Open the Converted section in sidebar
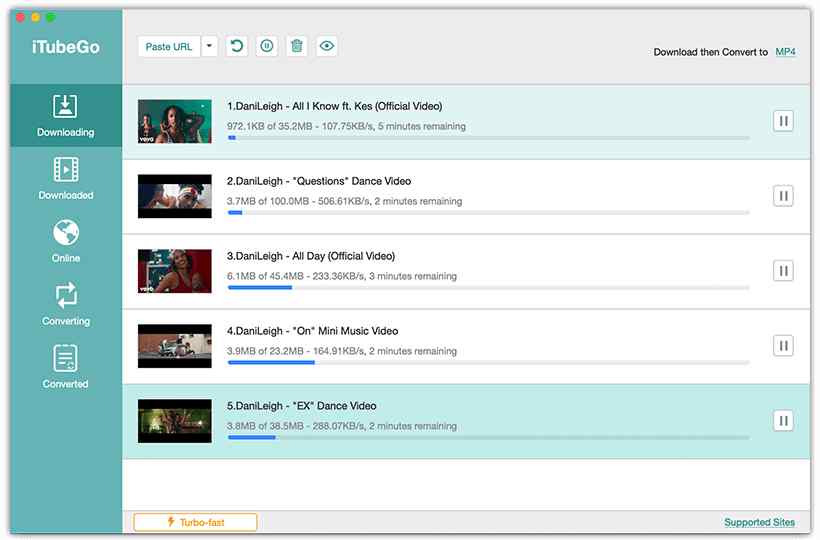 coord(66,366)
